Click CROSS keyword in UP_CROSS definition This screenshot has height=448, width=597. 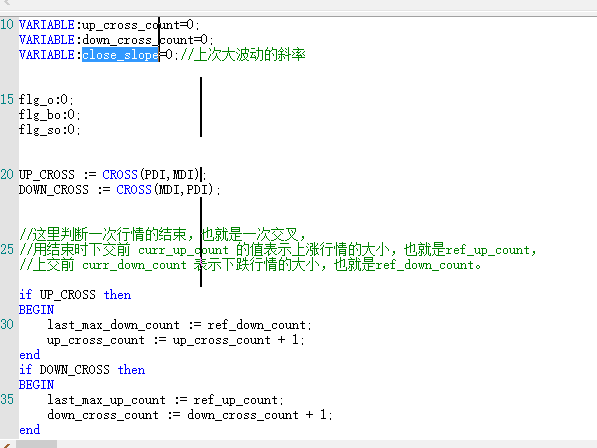click(x=120, y=175)
